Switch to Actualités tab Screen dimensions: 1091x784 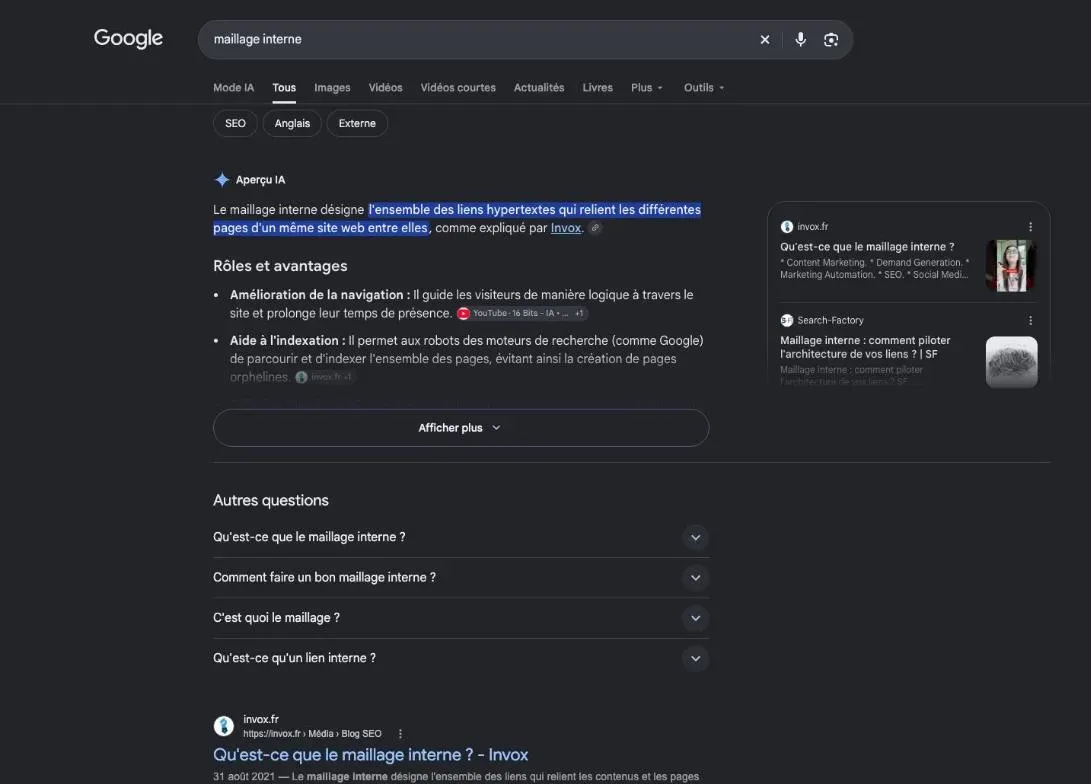[539, 88]
